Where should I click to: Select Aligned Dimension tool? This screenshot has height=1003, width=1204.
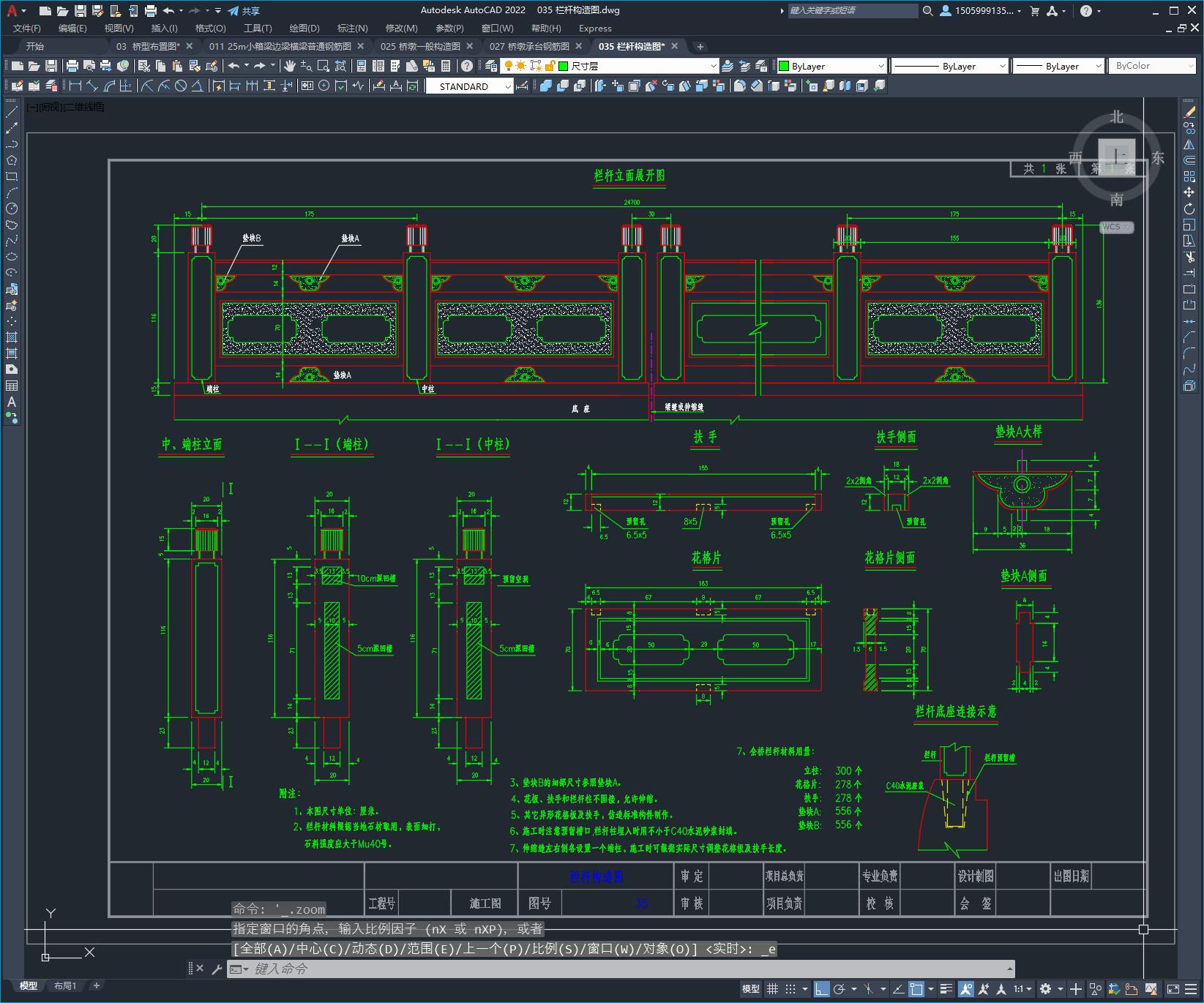tap(92, 86)
